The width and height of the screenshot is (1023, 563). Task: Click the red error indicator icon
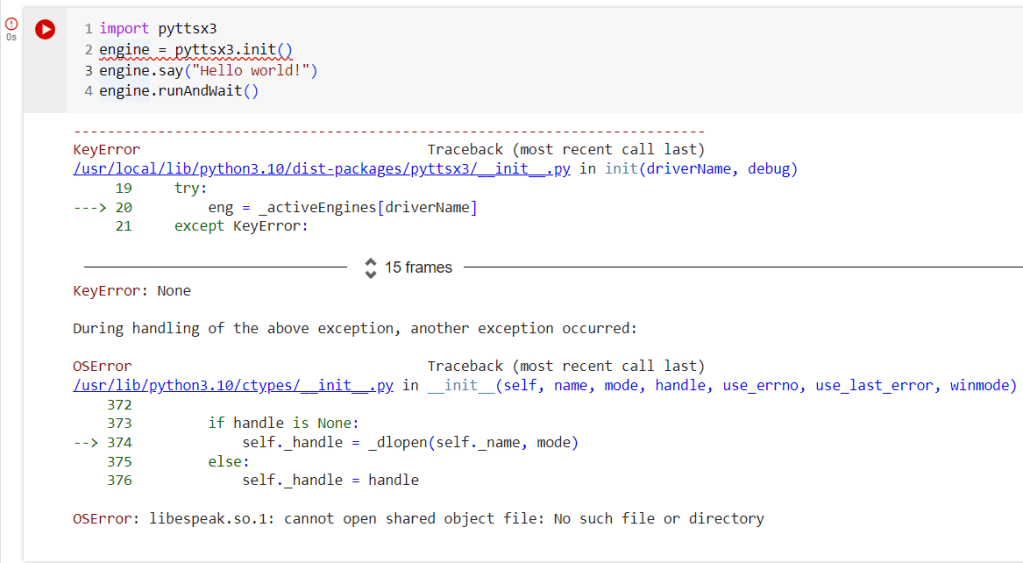click(x=12, y=24)
